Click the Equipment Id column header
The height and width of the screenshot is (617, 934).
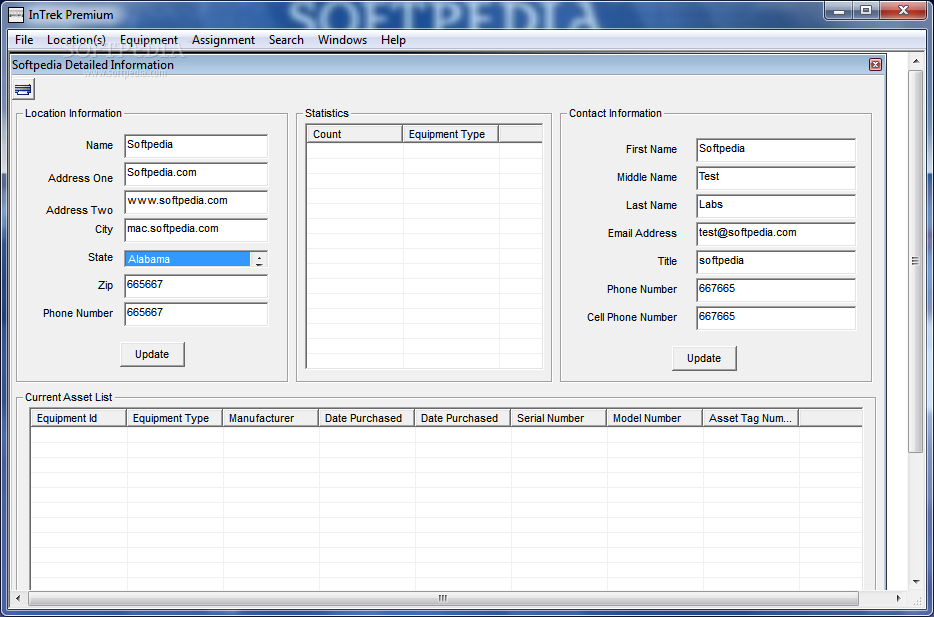click(79, 418)
